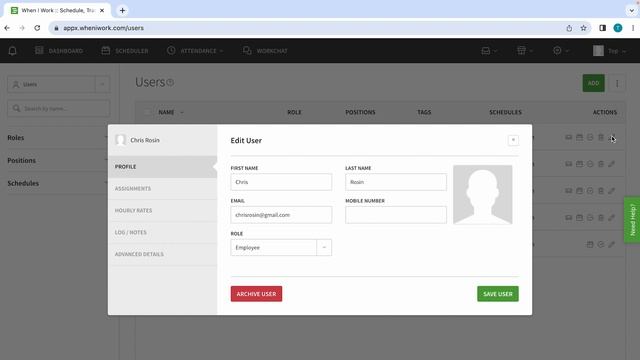Open the tab search chevron
Image resolution: width=640 pixels, height=360 pixels.
(x=631, y=11)
